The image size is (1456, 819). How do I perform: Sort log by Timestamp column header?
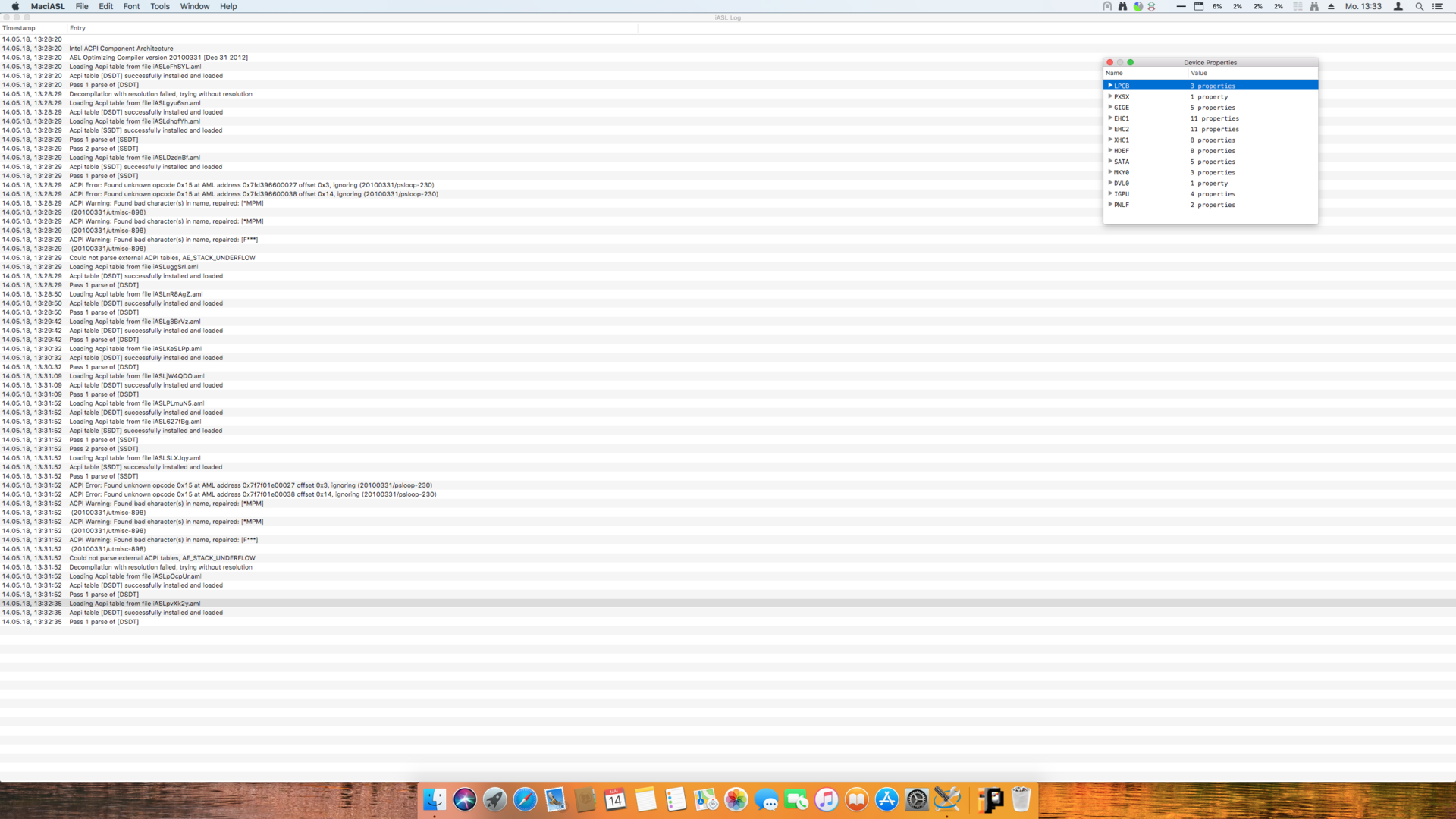tap(19, 28)
